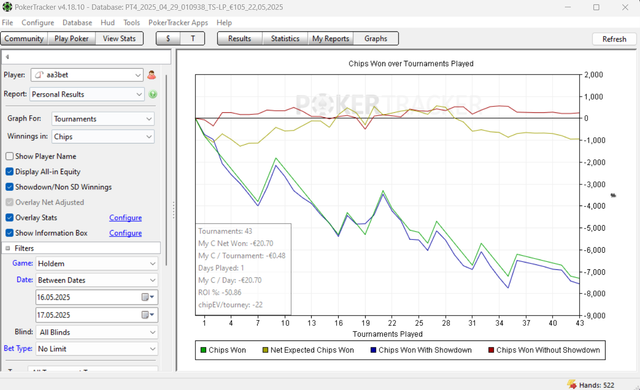
Task: Select the $ cash games button
Action: click(168, 38)
